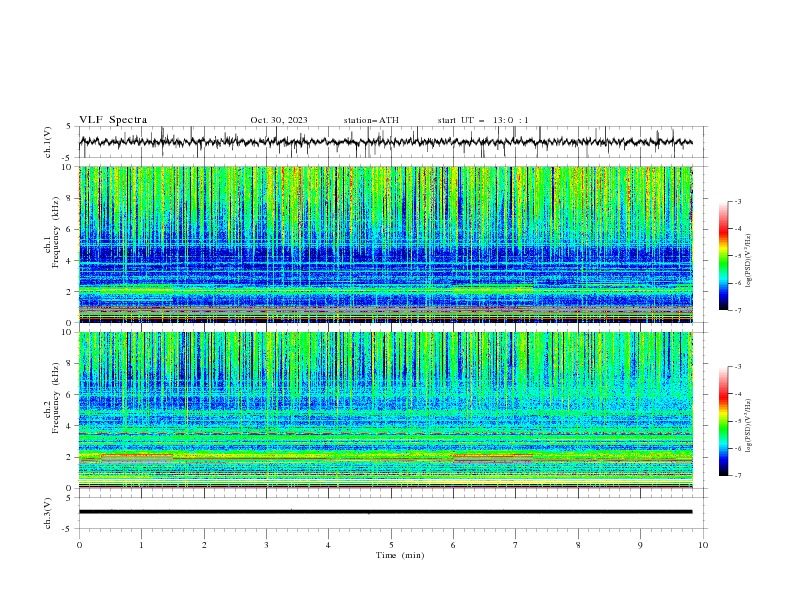792x612 pixels.
Task: Click time axis tick label "0"
Action: coord(79,545)
